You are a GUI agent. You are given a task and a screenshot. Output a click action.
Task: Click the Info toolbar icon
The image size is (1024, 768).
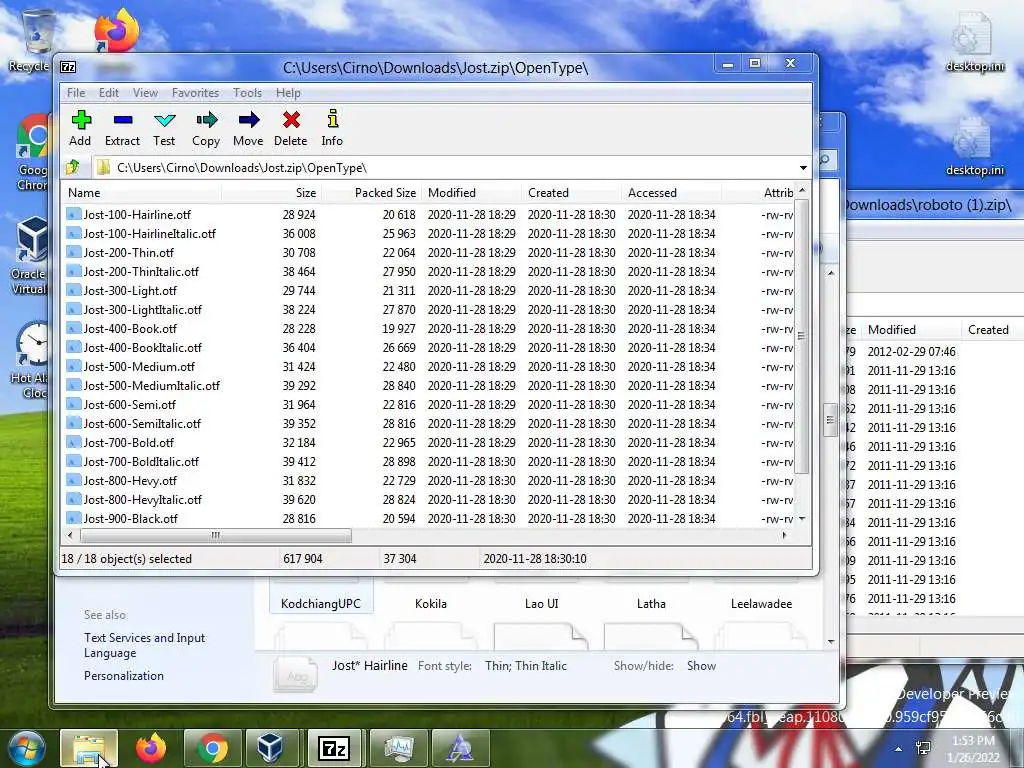332,119
